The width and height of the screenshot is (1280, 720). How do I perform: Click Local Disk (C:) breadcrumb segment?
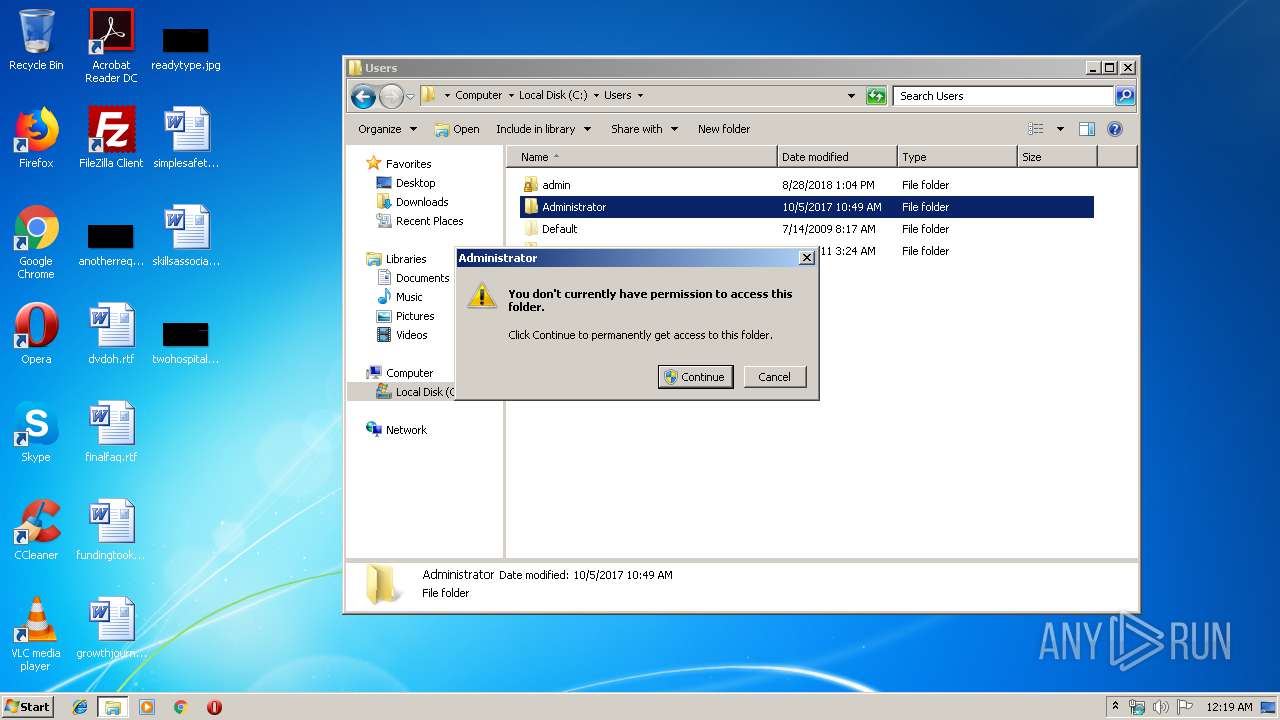(x=553, y=96)
